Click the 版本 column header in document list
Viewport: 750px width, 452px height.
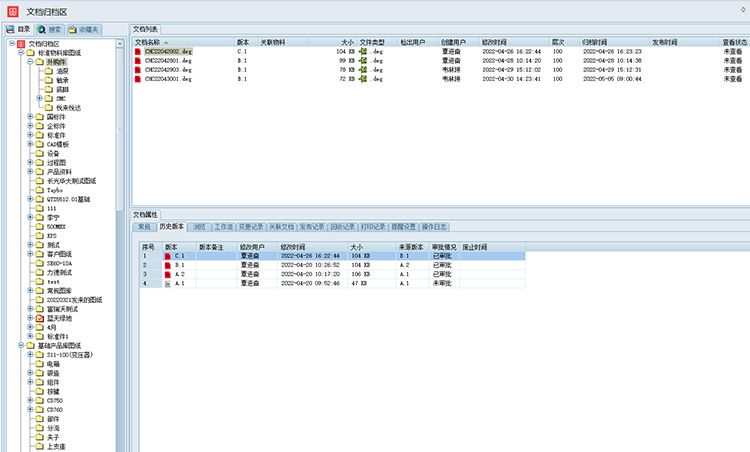click(x=246, y=42)
